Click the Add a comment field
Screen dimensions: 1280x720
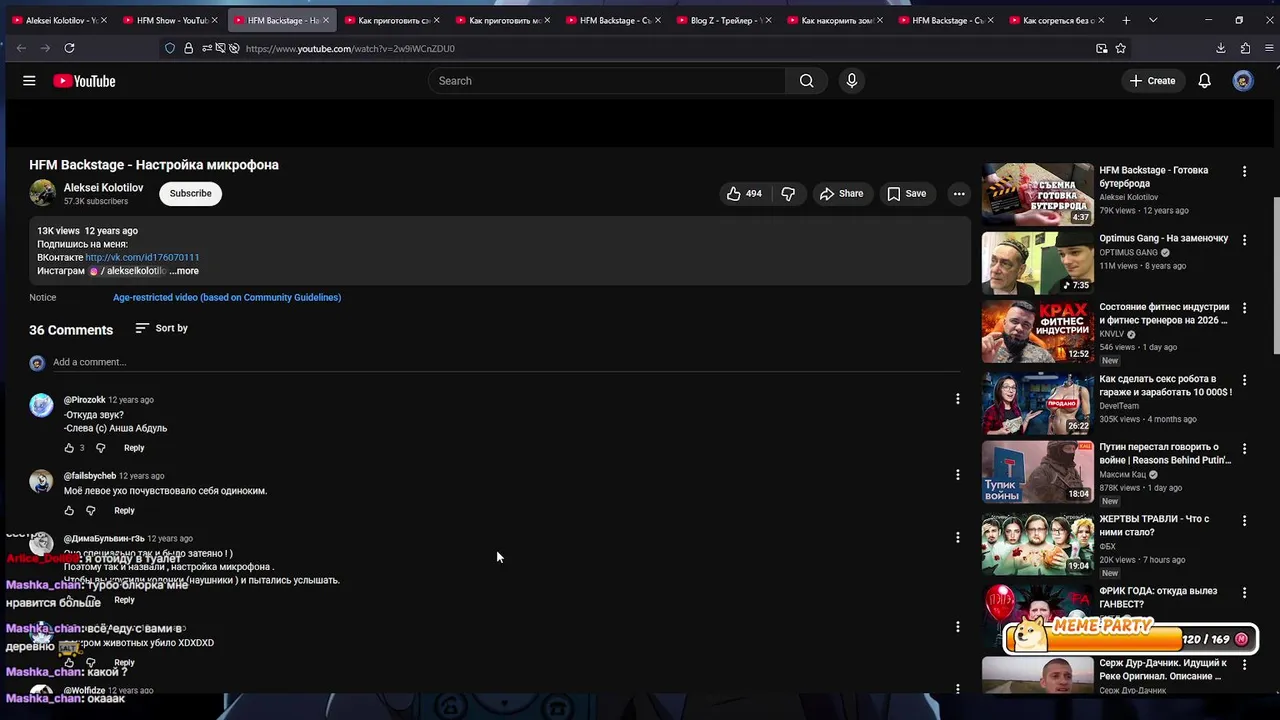506,362
